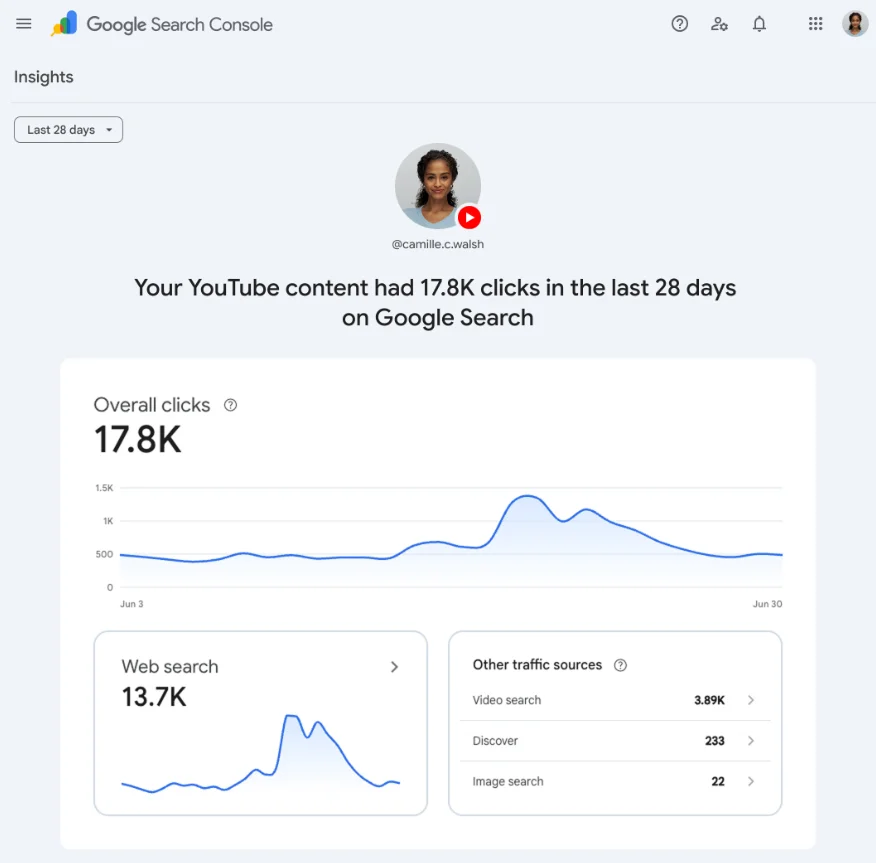Viewport: 876px width, 863px height.
Task: Open the Help question mark icon
Action: coord(679,23)
